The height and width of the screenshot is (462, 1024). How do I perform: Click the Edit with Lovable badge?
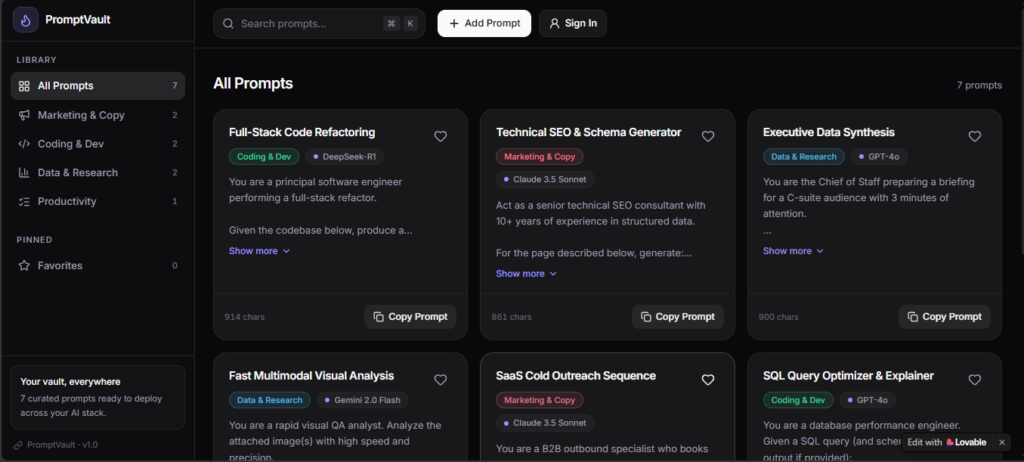click(x=947, y=442)
